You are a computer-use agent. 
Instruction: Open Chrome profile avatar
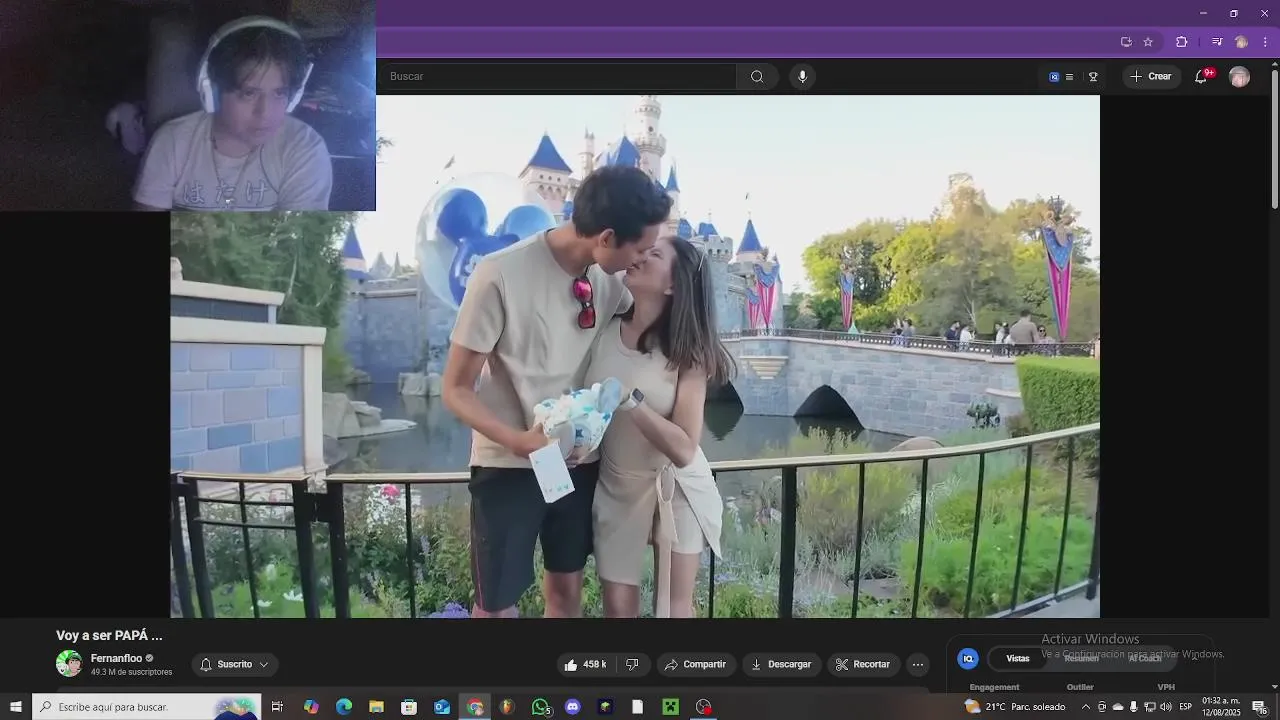pyautogui.click(x=1241, y=42)
